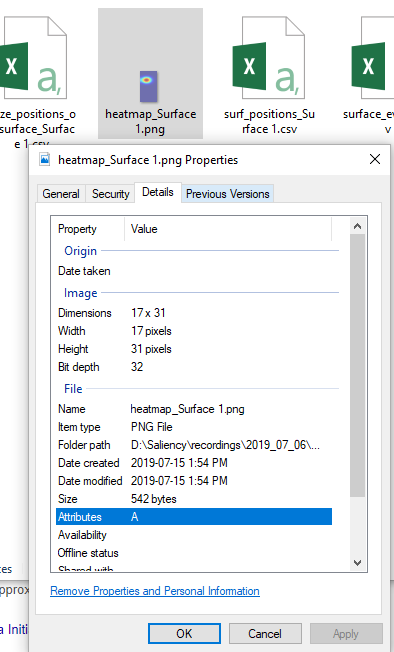Open the Previous Versions tab

pyautogui.click(x=227, y=194)
